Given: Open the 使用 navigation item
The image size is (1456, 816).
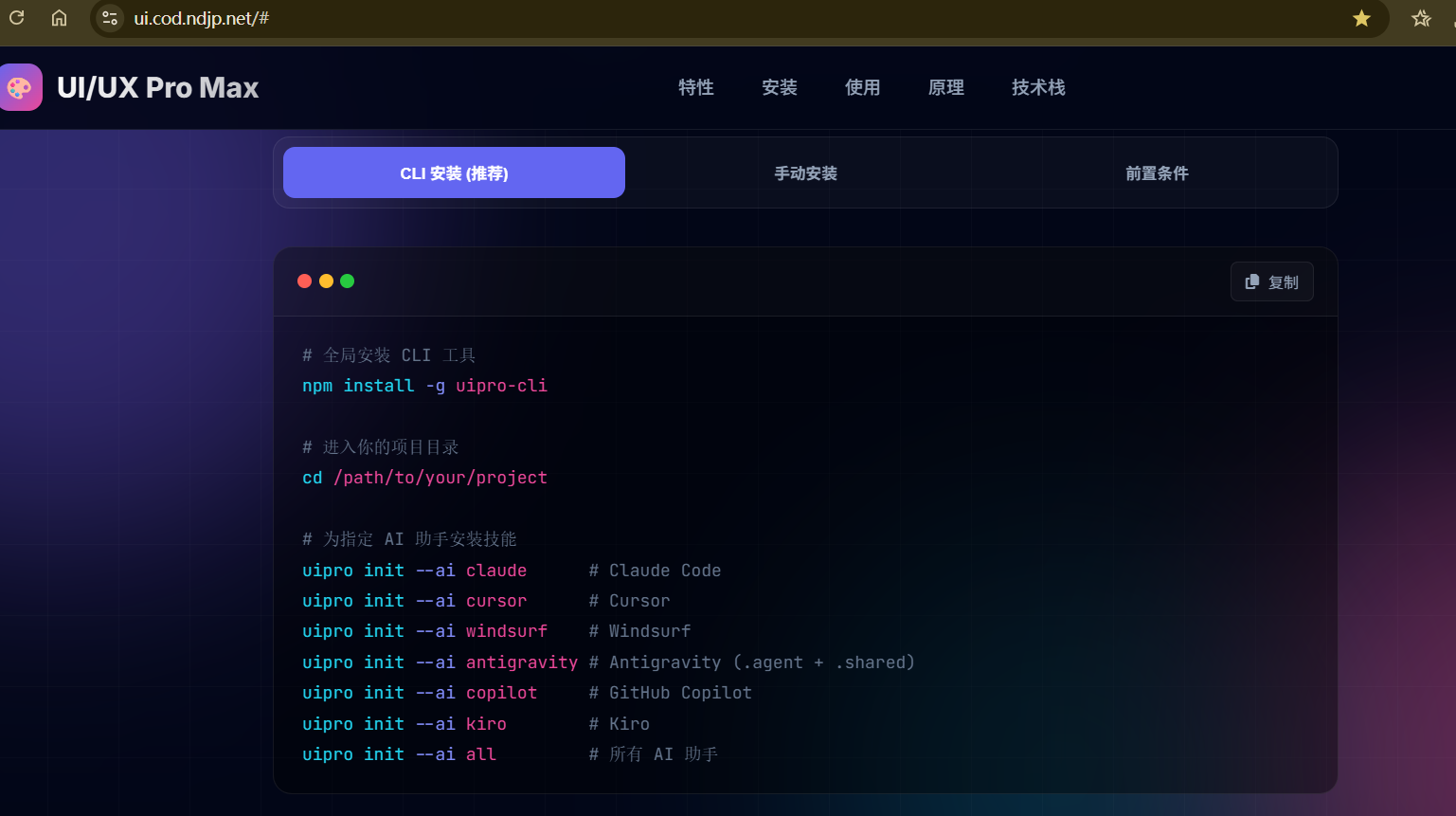Looking at the screenshot, I should (x=862, y=86).
